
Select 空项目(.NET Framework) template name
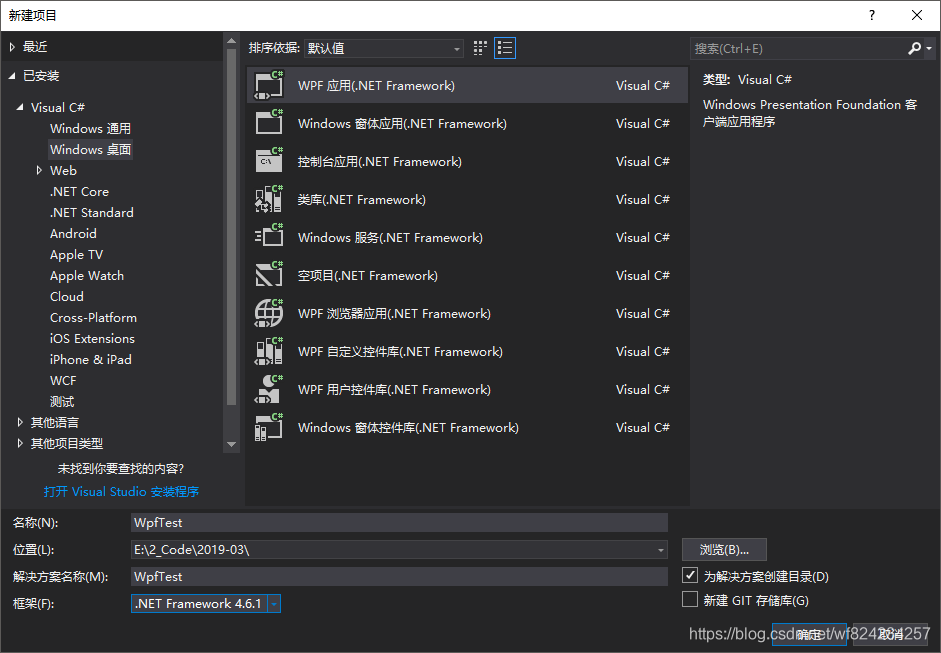click(368, 275)
